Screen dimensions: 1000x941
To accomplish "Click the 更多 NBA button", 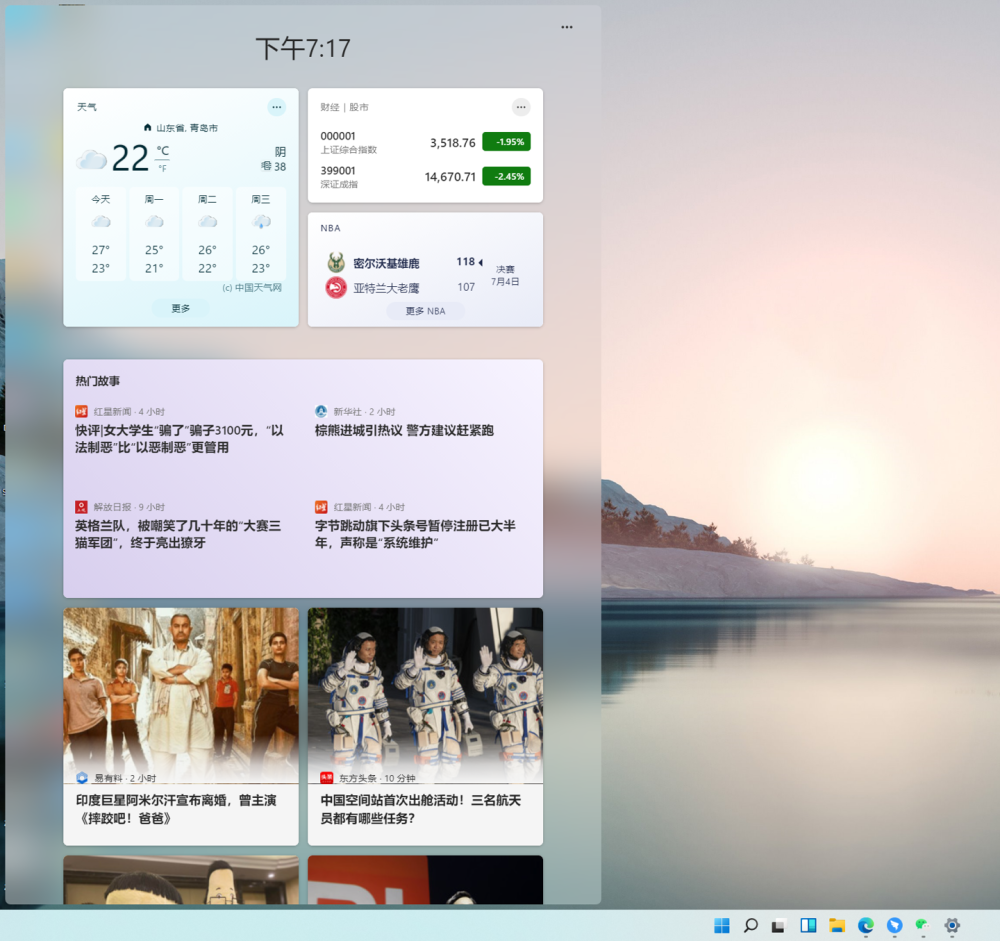I will pos(424,311).
